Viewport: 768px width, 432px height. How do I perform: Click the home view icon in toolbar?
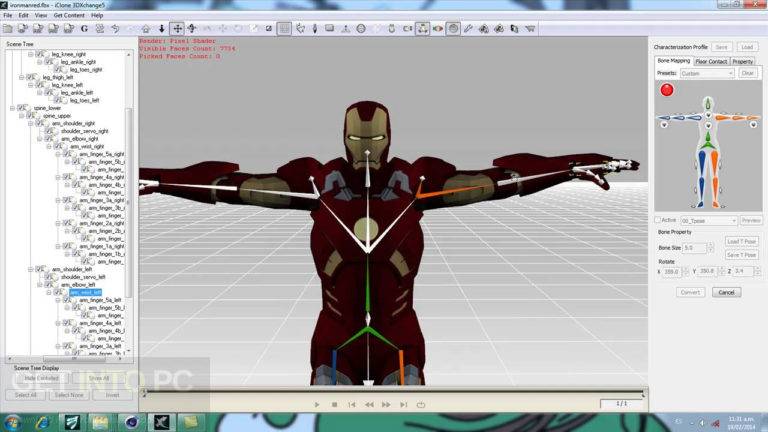coord(146,29)
